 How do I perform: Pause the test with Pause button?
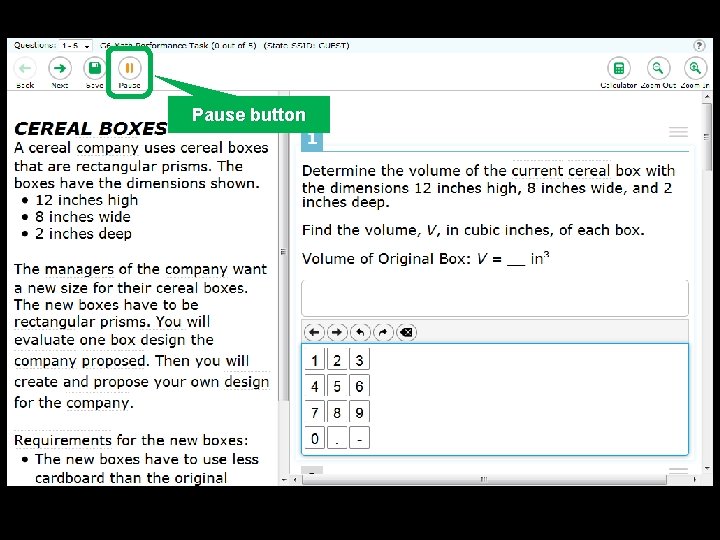[129, 69]
